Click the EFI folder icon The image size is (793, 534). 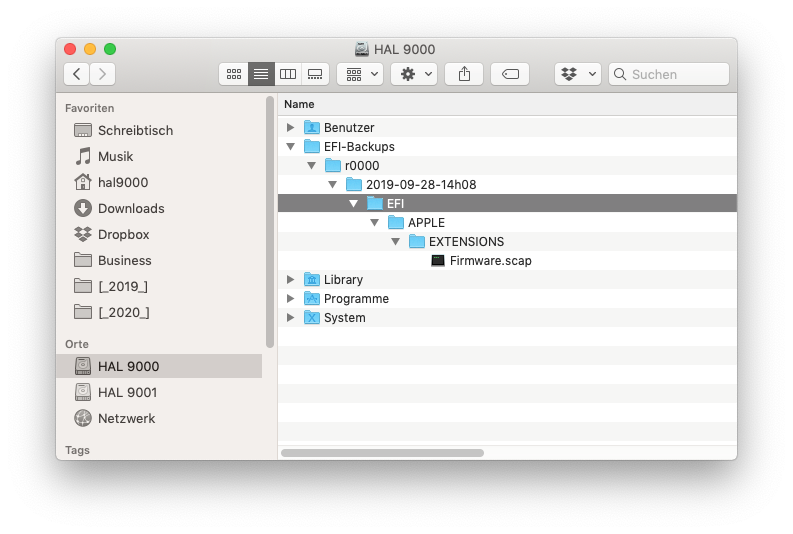375,203
